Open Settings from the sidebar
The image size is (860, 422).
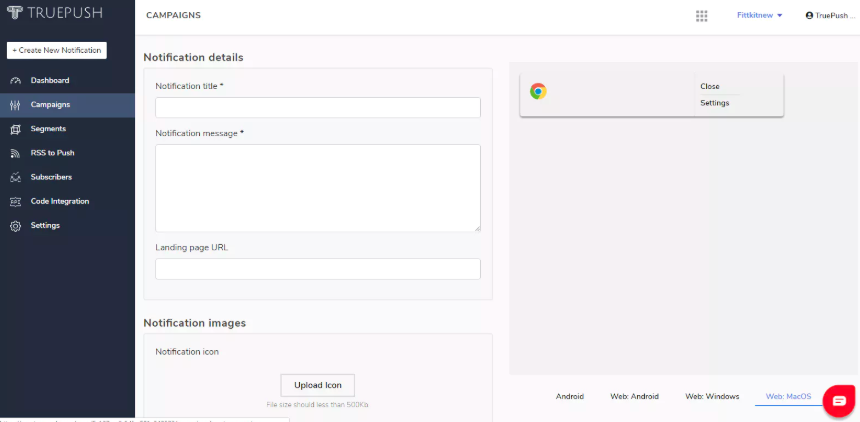(x=67, y=226)
